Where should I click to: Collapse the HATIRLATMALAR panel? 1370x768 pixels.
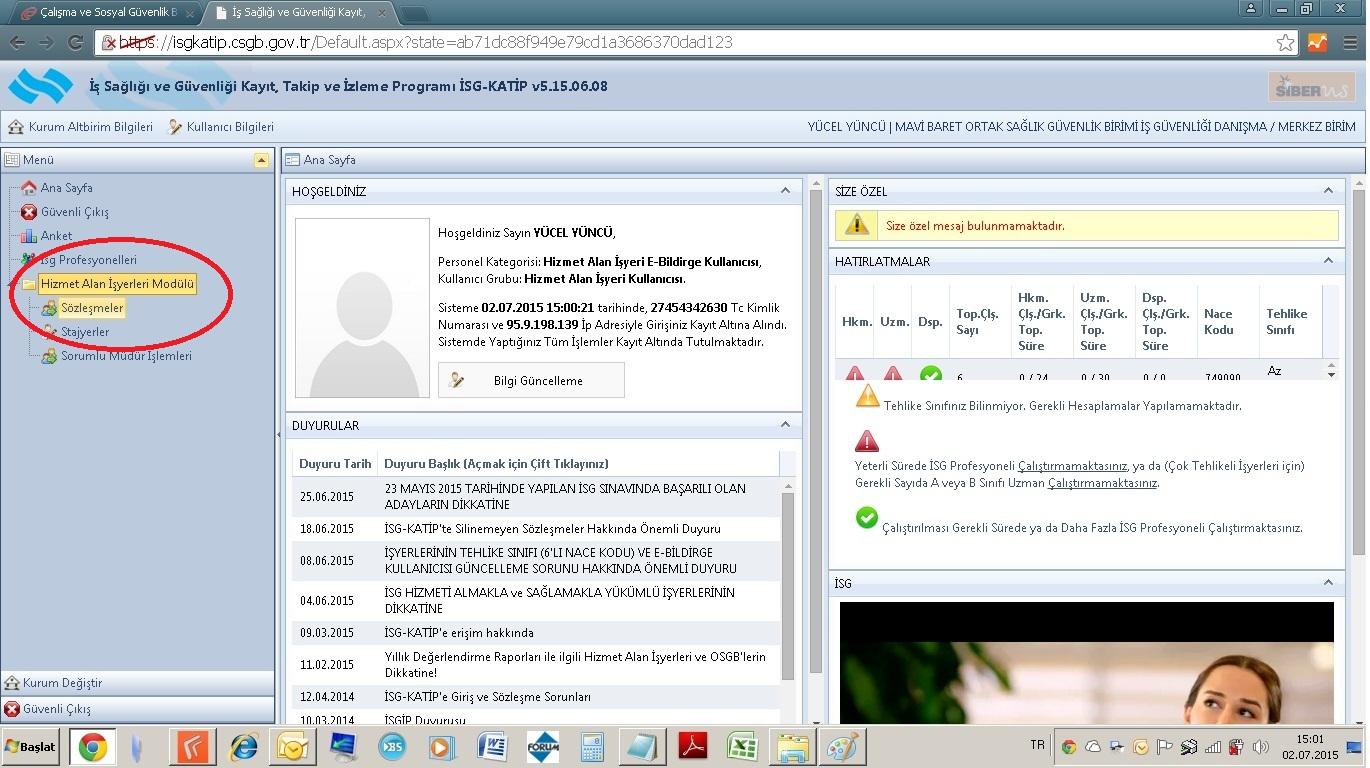click(x=1328, y=261)
